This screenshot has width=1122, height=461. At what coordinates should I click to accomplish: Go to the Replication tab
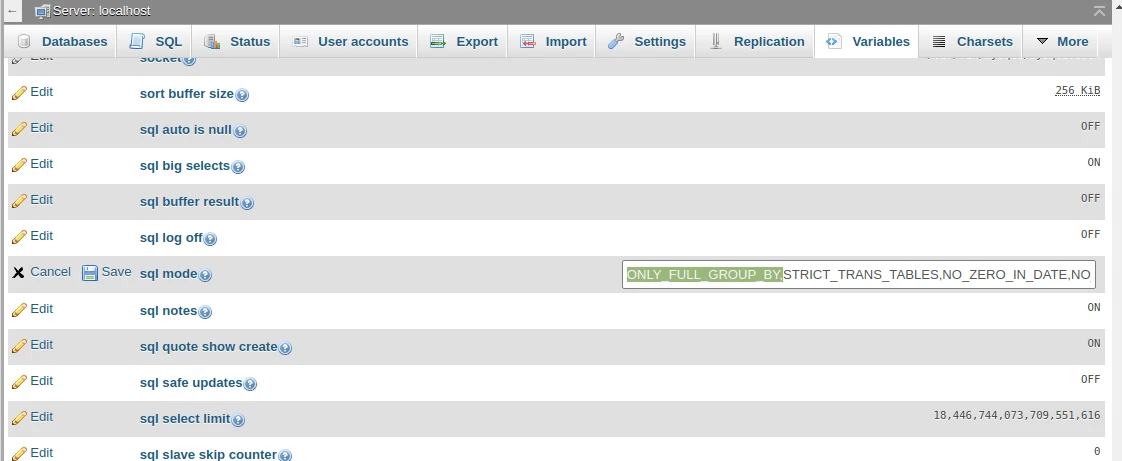(x=757, y=41)
